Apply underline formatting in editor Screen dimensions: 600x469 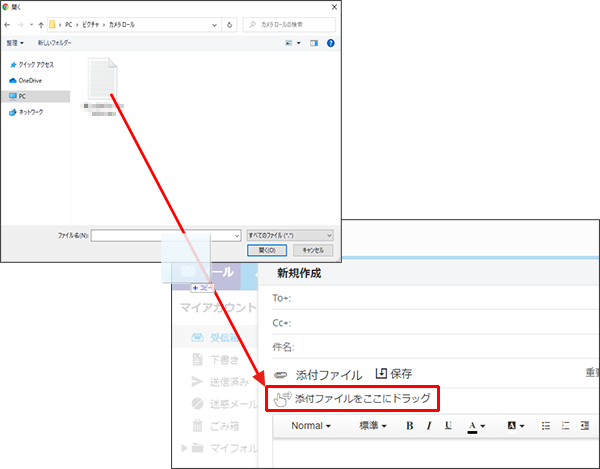coord(447,426)
